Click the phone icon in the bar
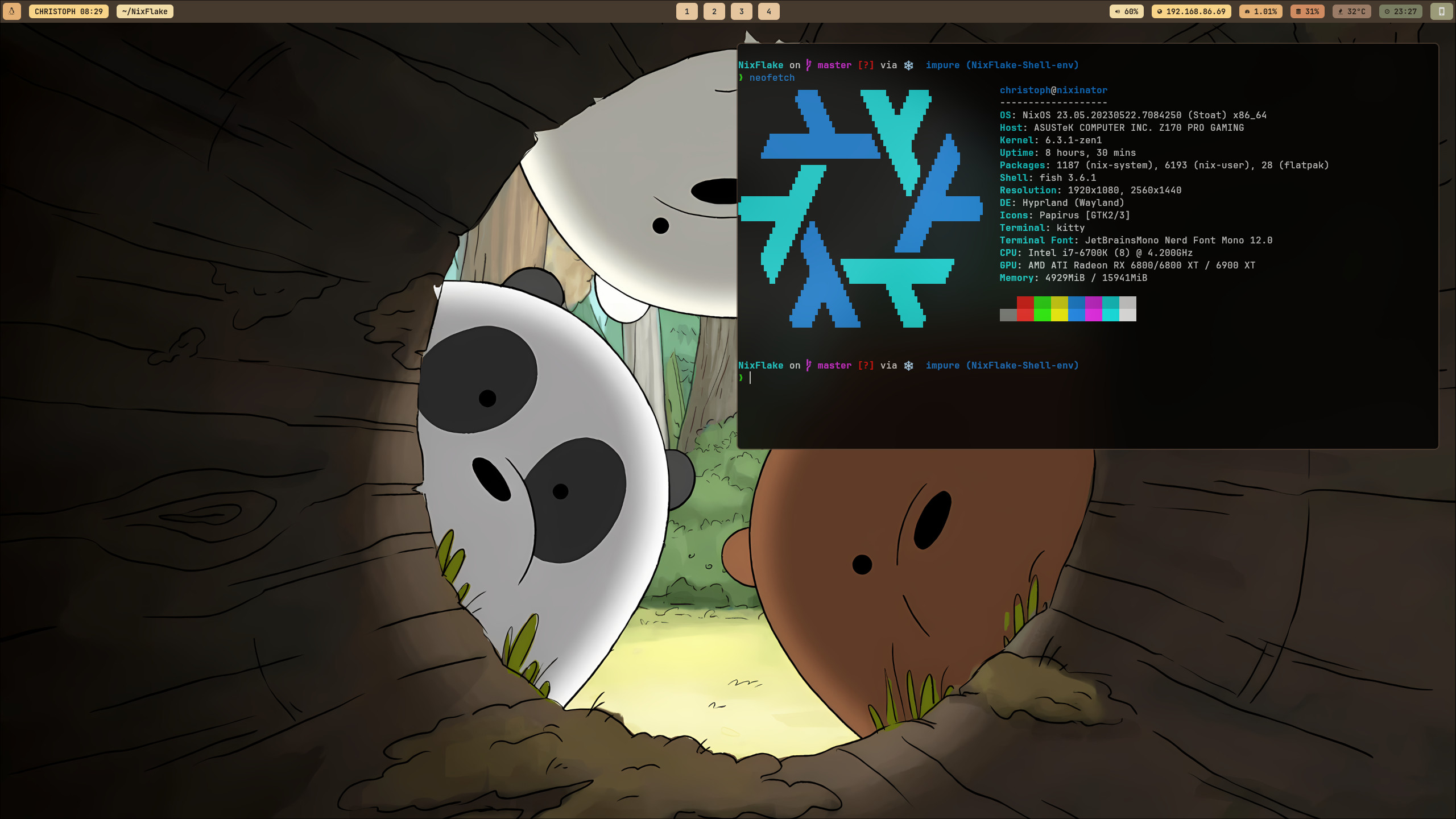1456x819 pixels. 1441,11
